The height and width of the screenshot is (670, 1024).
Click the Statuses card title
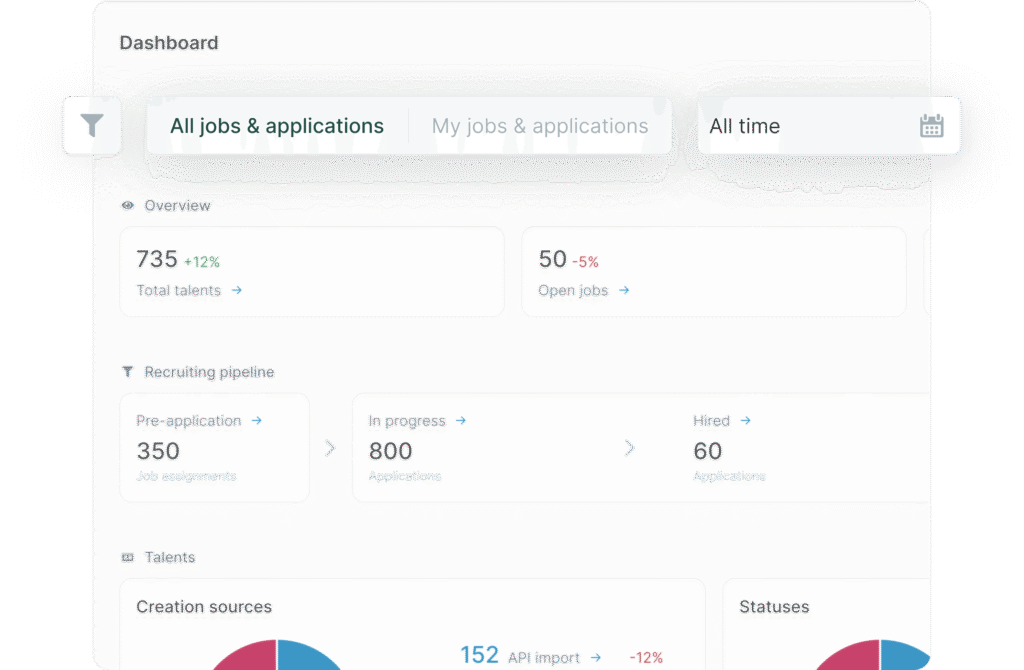pos(774,607)
